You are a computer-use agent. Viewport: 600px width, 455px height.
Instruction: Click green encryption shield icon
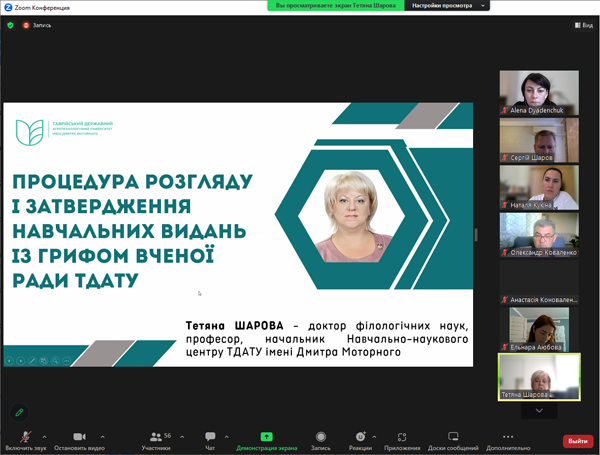pos(10,25)
